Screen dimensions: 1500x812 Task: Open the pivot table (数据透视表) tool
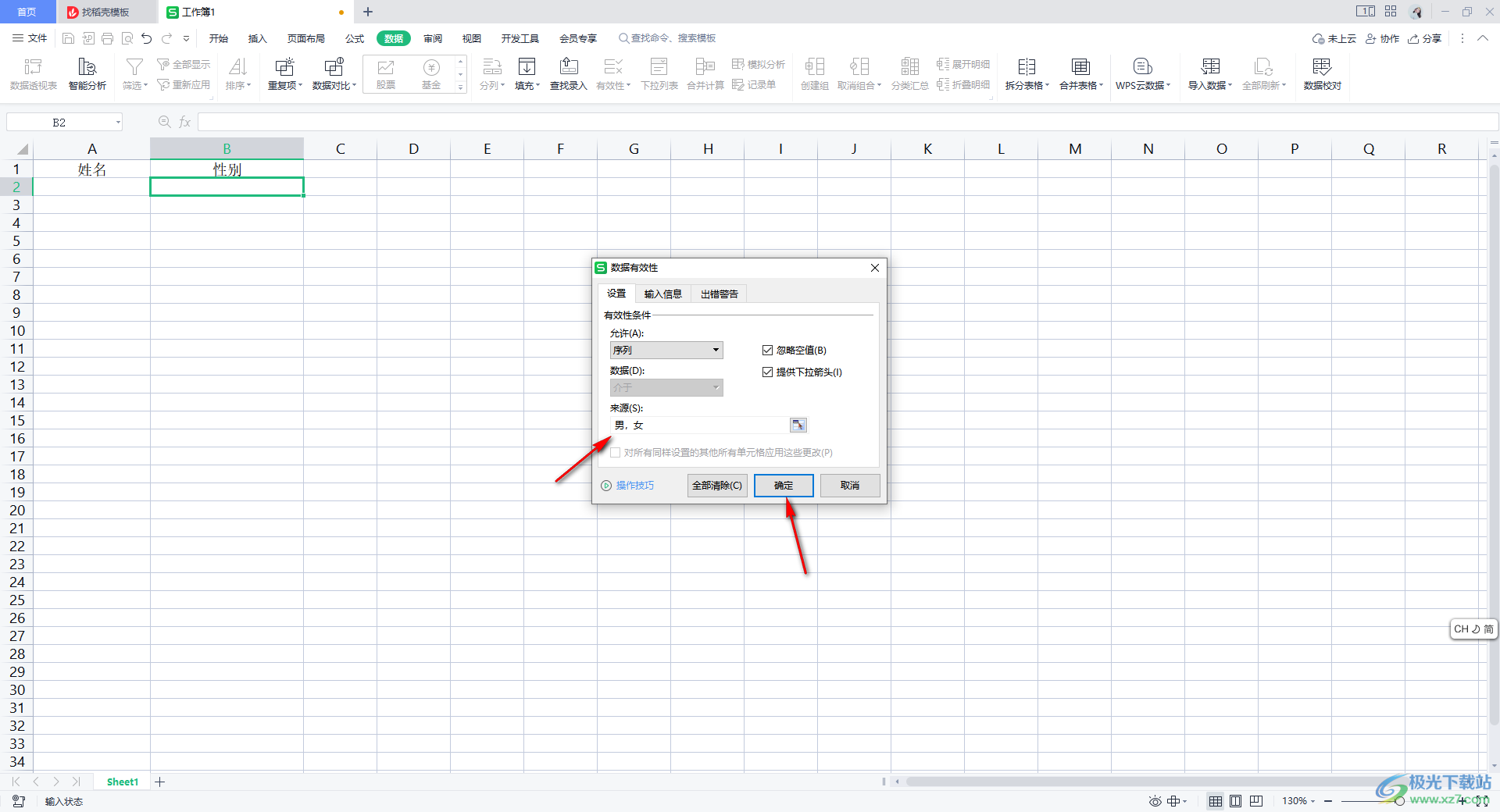[34, 75]
